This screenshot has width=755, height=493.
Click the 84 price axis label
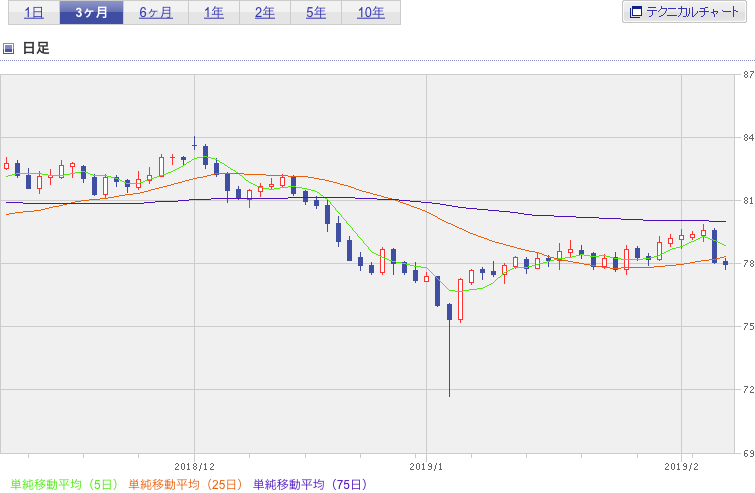(x=748, y=138)
